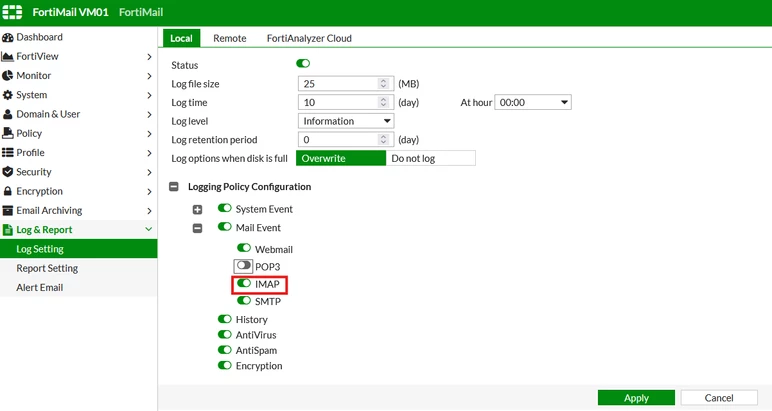Click the Profile list icon
Image resolution: width=772 pixels, height=411 pixels.
click(x=7, y=153)
